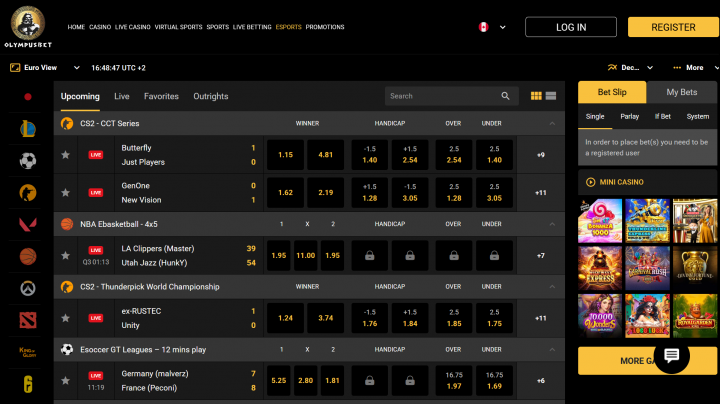Select the Parlay bet type tab
The width and height of the screenshot is (720, 404).
pyautogui.click(x=630, y=117)
